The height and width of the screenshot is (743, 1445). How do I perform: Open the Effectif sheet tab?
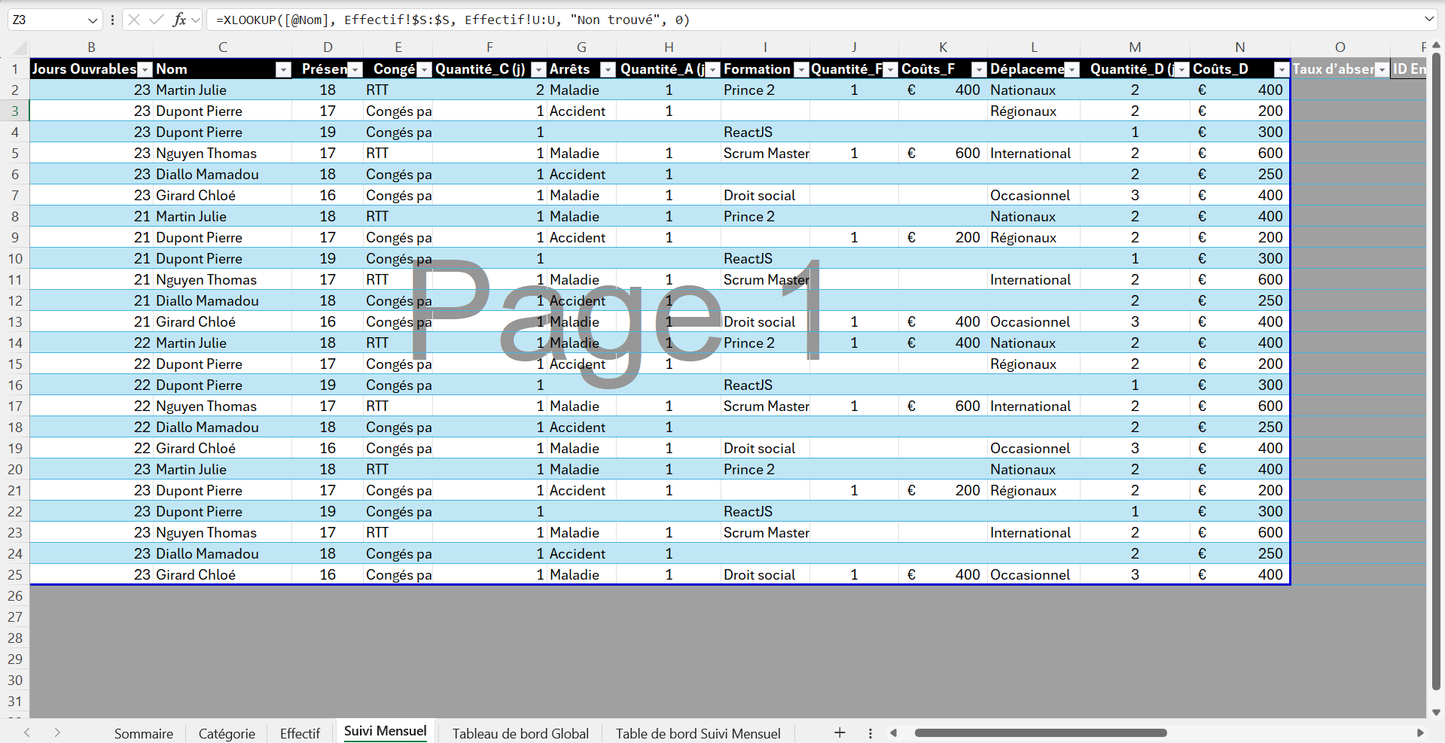click(299, 733)
